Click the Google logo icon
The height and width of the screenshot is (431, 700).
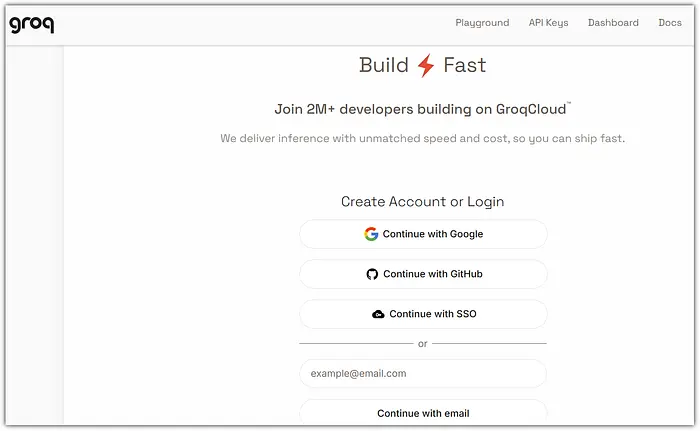click(371, 234)
